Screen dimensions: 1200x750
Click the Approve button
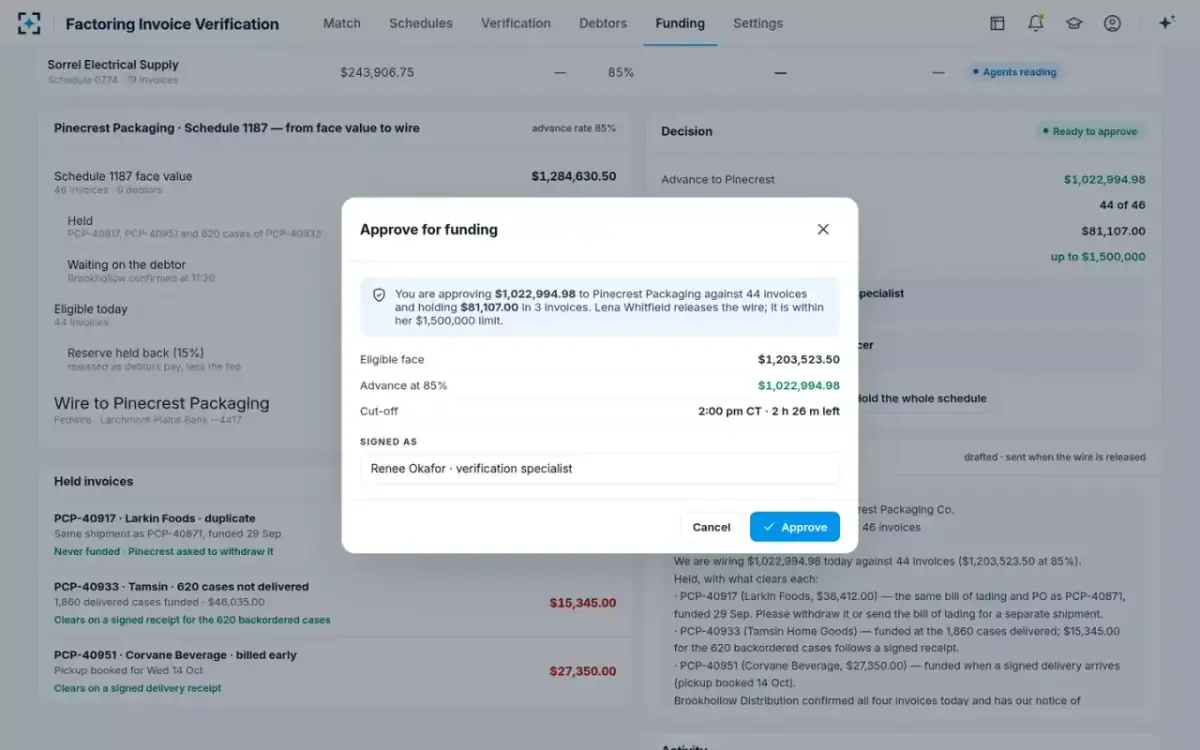tap(795, 527)
